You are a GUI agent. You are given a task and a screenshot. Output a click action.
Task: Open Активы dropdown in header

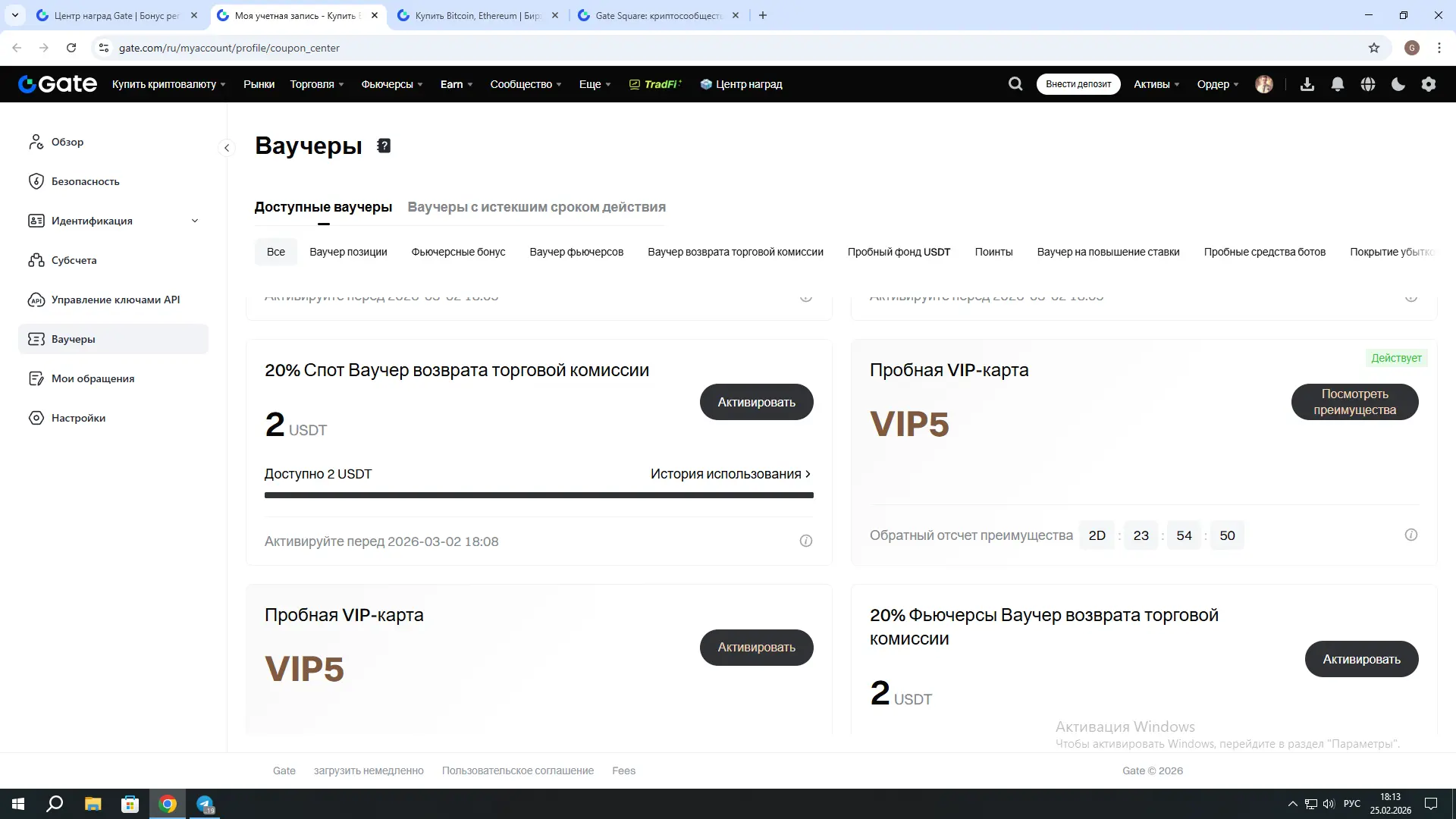1156,84
